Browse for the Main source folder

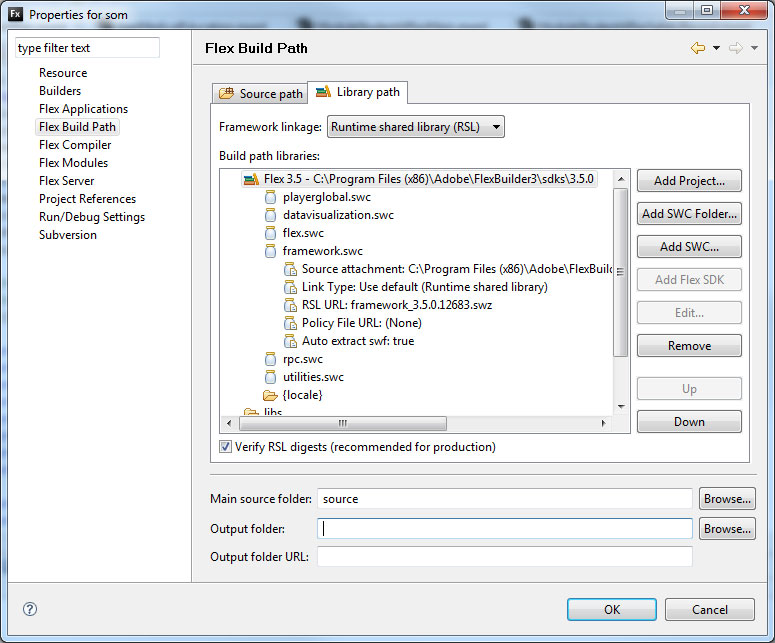[x=727, y=499]
